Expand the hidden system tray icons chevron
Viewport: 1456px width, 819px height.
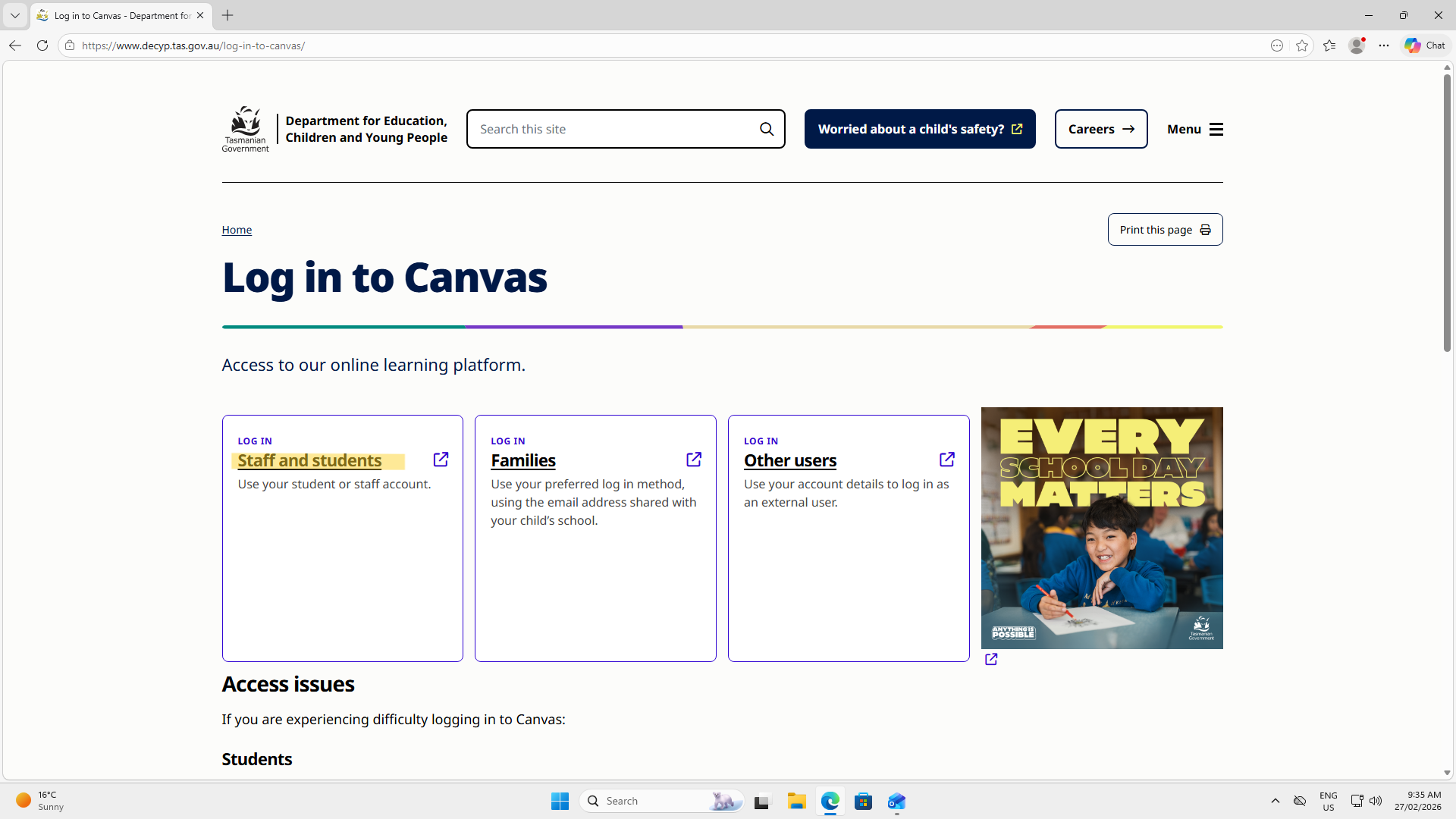1276,801
